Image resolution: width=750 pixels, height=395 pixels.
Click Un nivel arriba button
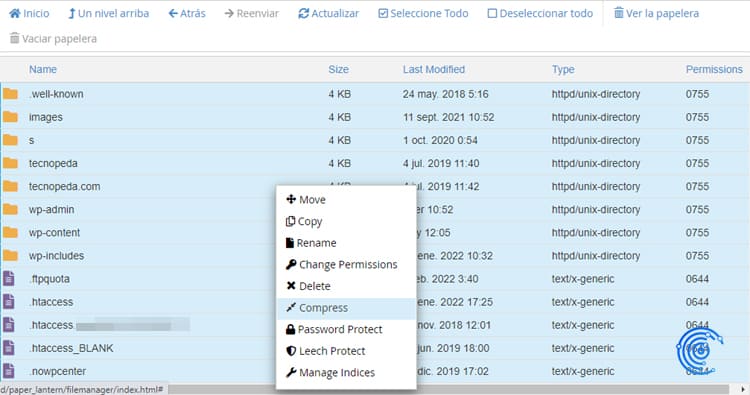pos(109,13)
